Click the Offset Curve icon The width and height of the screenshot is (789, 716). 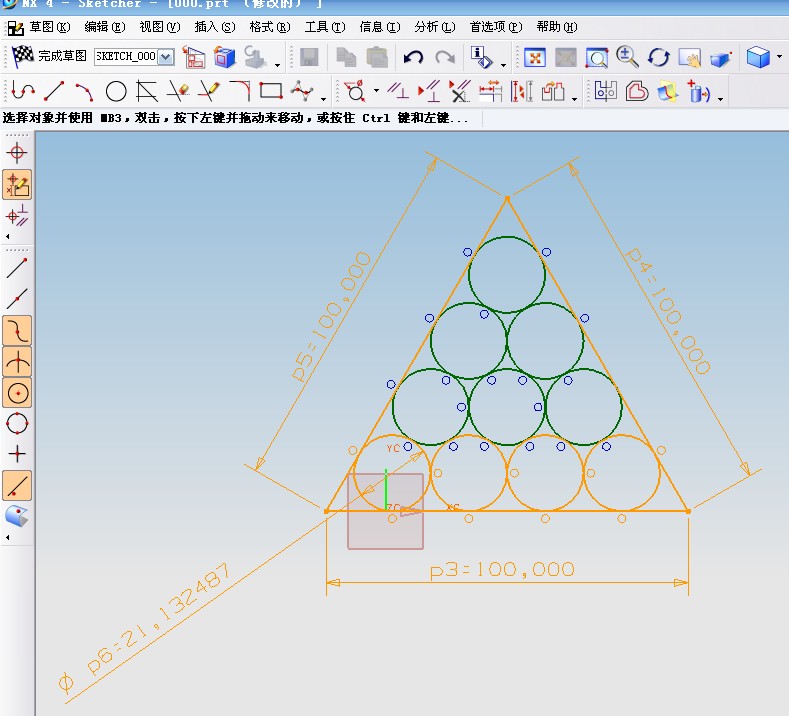pyautogui.click(x=637, y=92)
